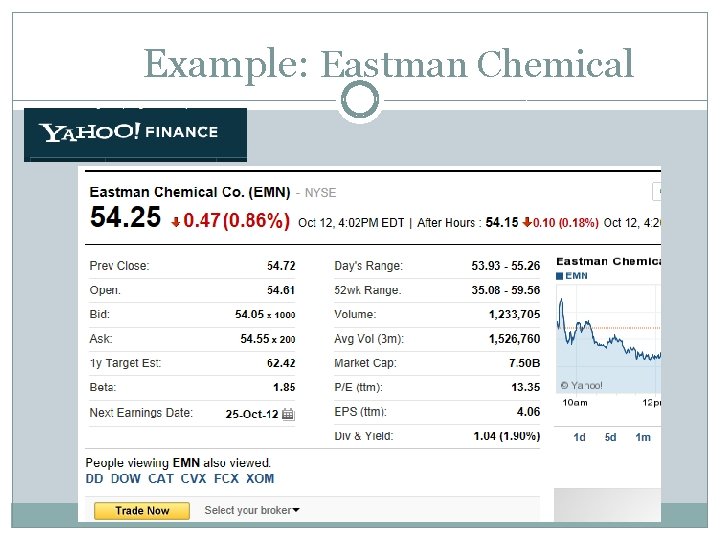Click the Div & Yield 1.04 (1.90%)
This screenshot has width=720, height=540.
(507, 436)
